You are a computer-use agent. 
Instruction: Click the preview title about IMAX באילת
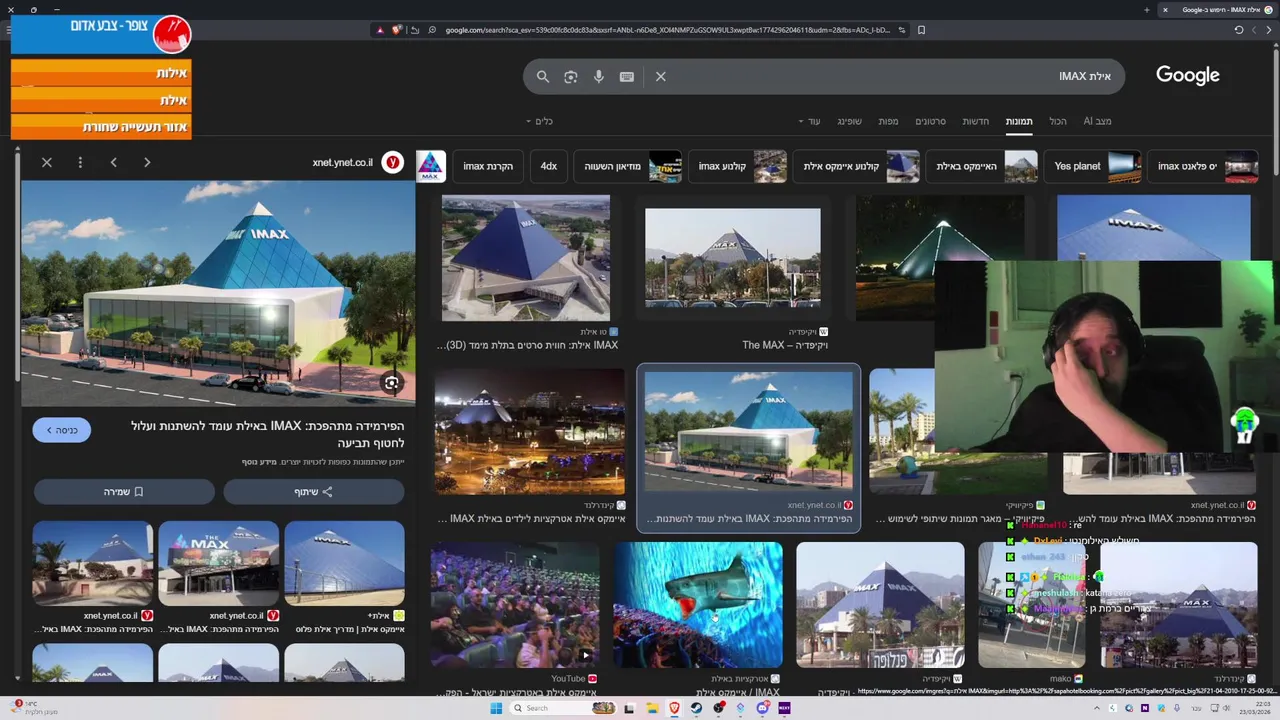(x=267, y=434)
